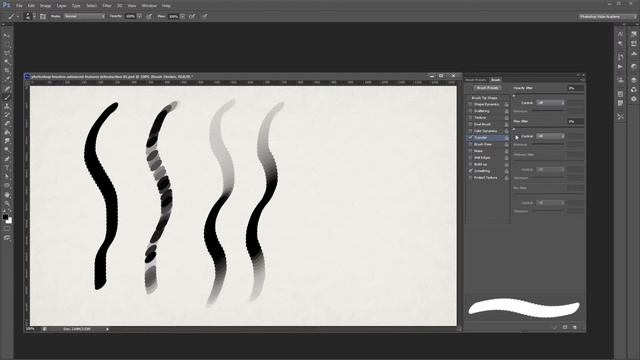This screenshot has width=640, height=360.
Task: Click the brush stroke preview thumbnail
Action: (524, 309)
